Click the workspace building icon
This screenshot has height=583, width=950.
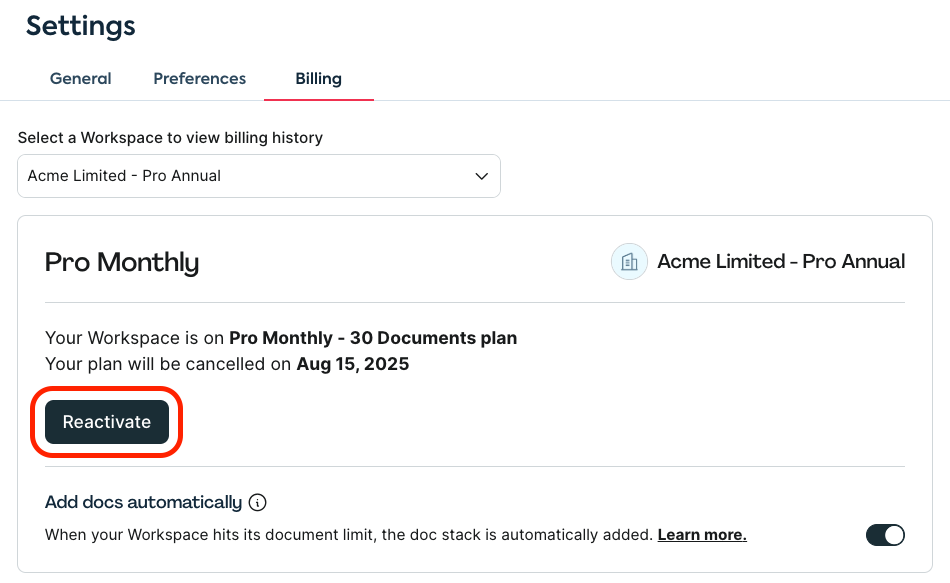tap(629, 262)
